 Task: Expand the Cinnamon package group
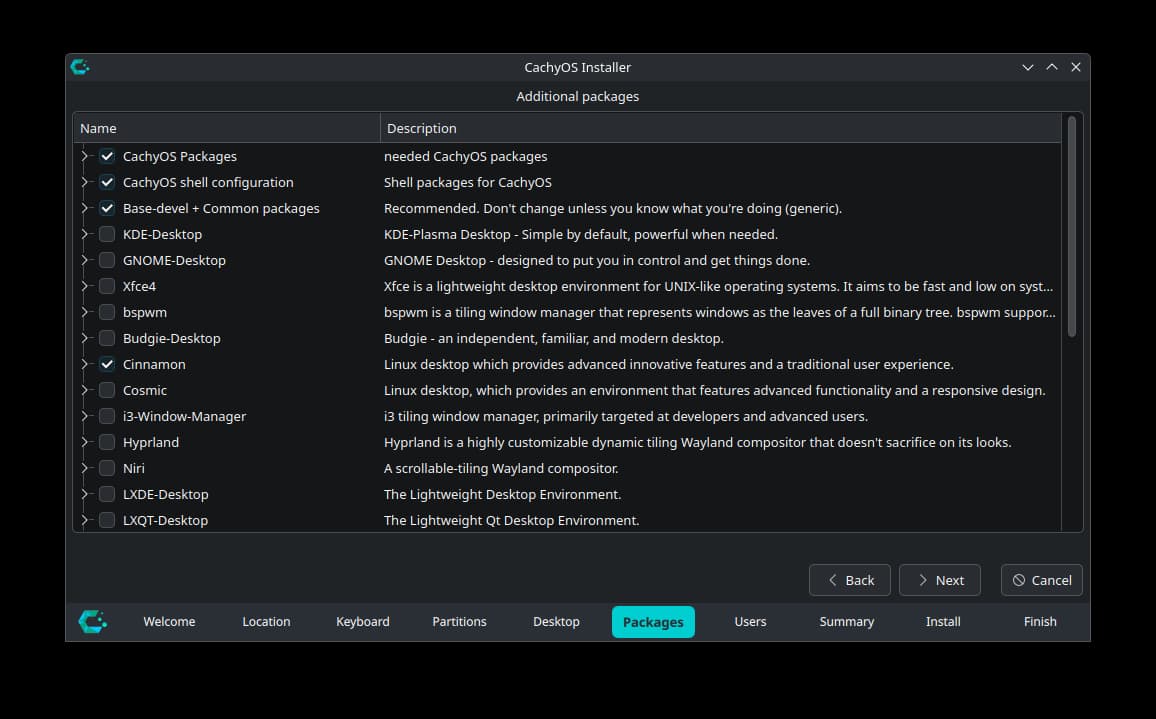point(84,364)
